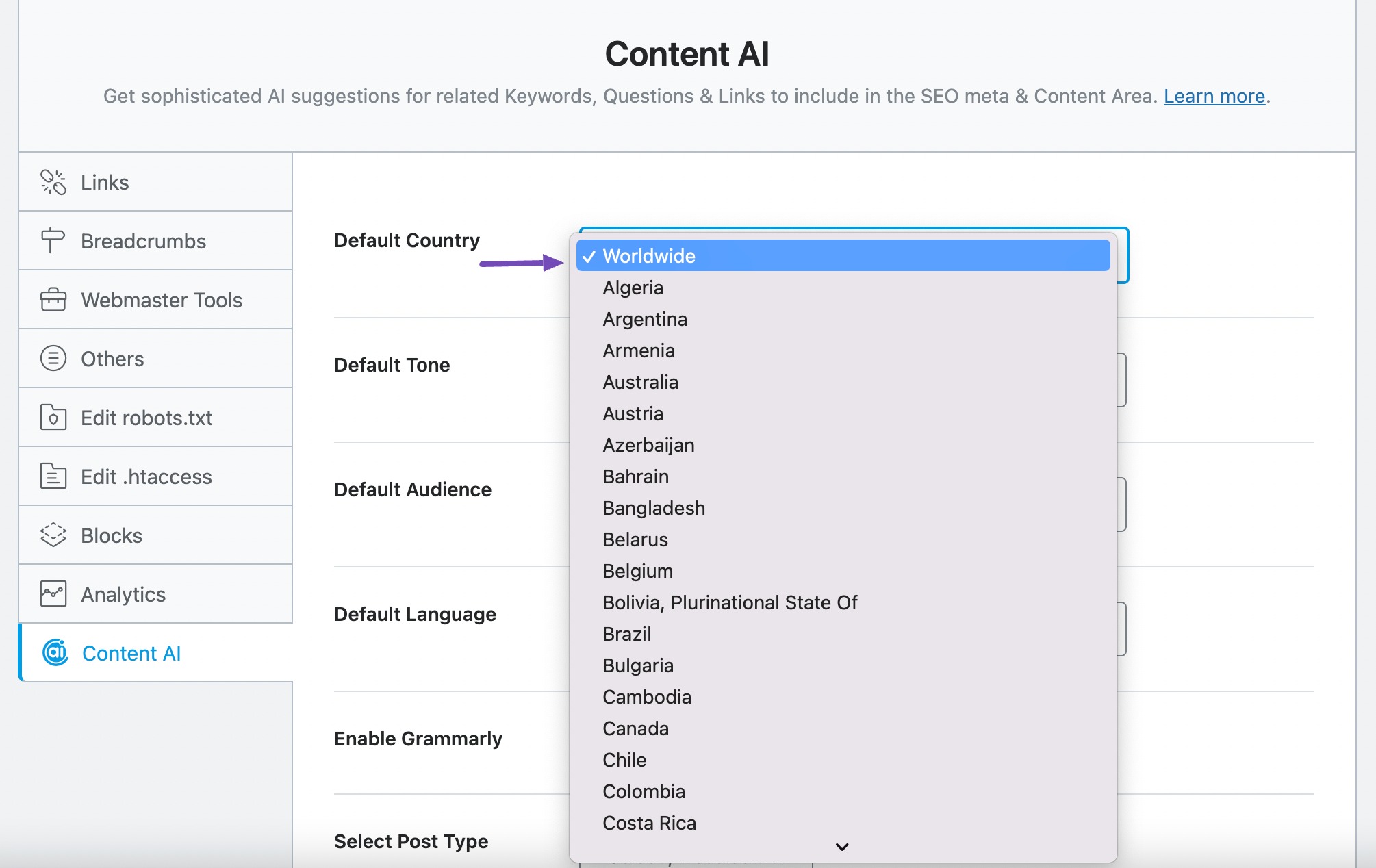
Task: Open the Links settings tab
Action: [155, 182]
